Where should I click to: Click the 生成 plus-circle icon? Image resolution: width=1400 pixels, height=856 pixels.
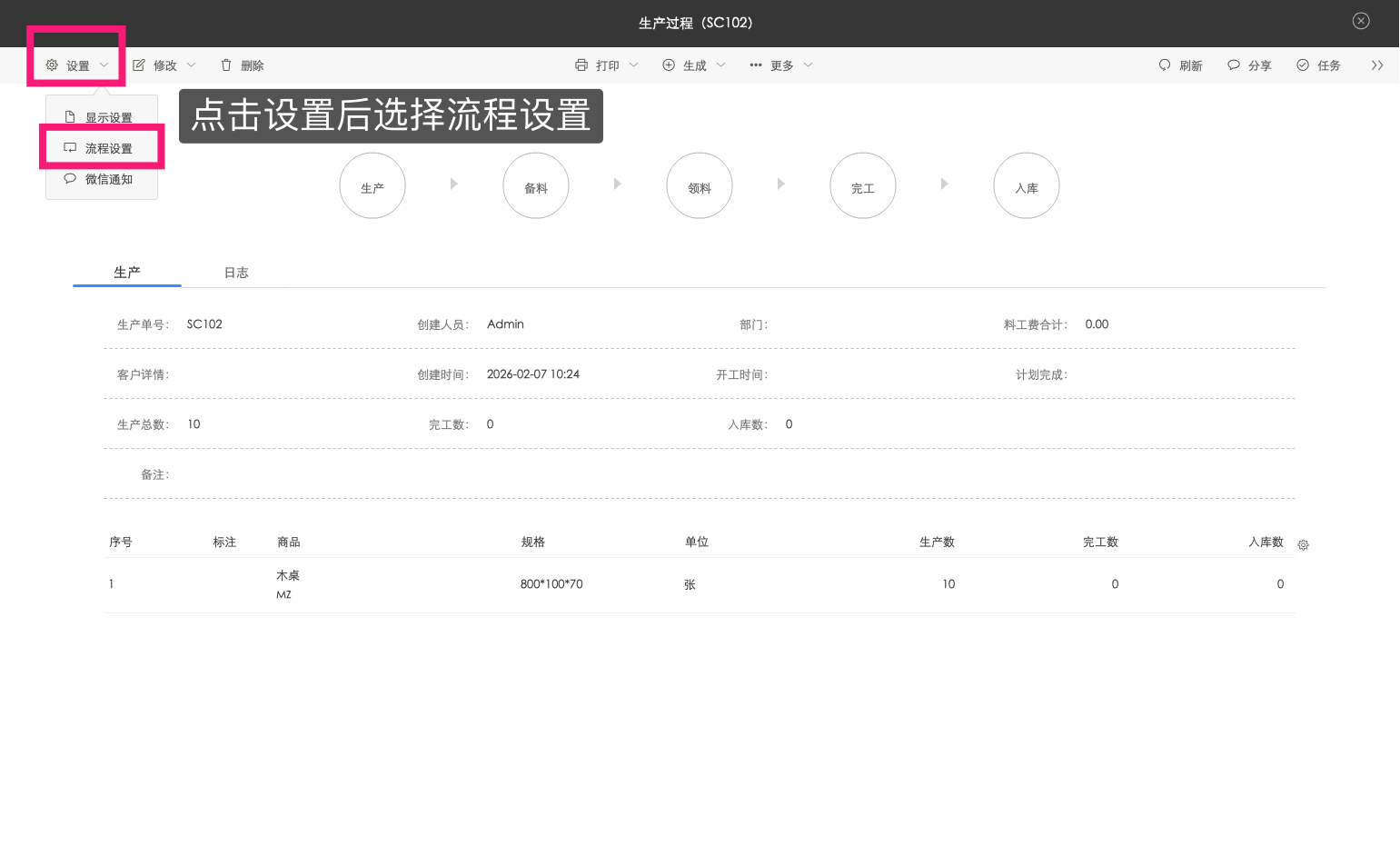click(670, 65)
